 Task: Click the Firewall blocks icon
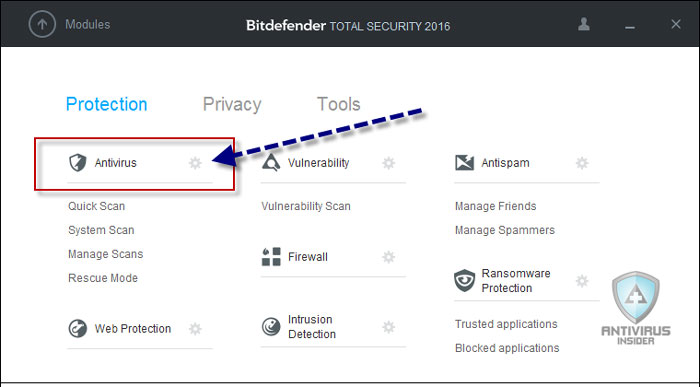(x=271, y=257)
